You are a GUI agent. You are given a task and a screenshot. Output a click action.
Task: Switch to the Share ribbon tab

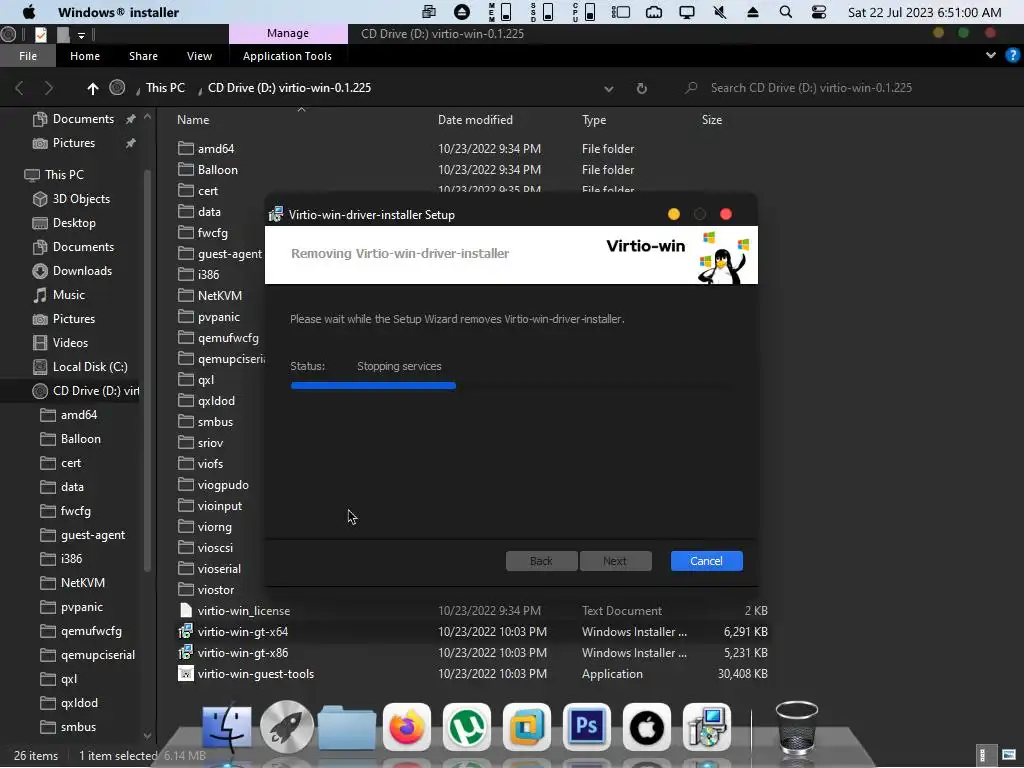143,56
